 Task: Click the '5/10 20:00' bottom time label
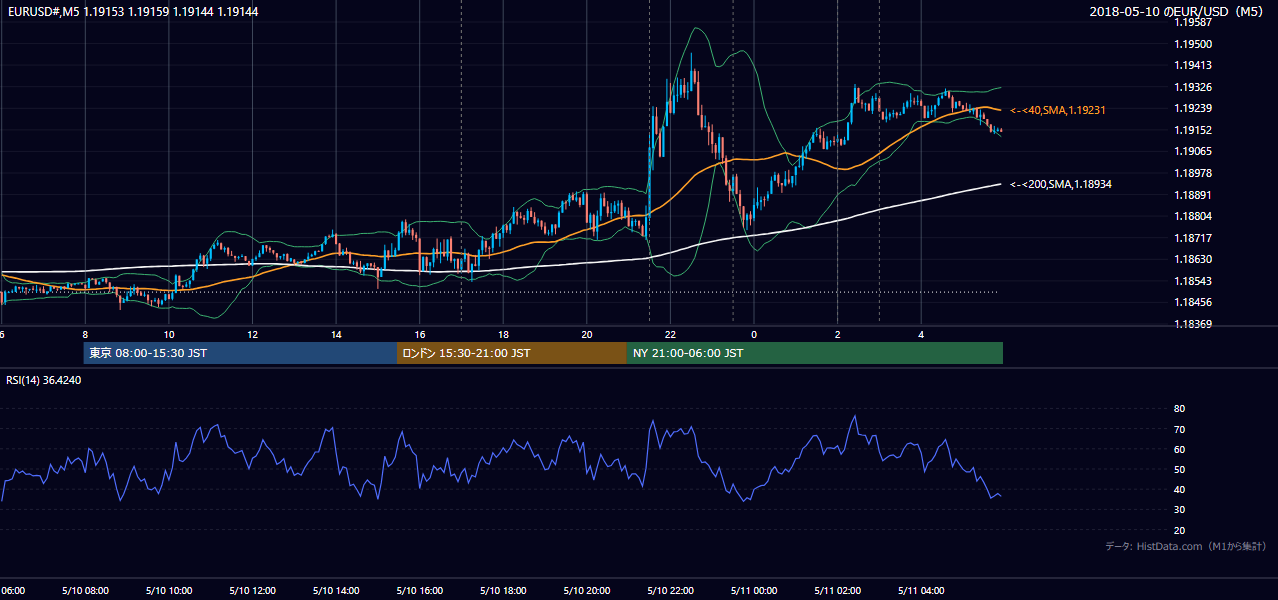[x=587, y=591]
